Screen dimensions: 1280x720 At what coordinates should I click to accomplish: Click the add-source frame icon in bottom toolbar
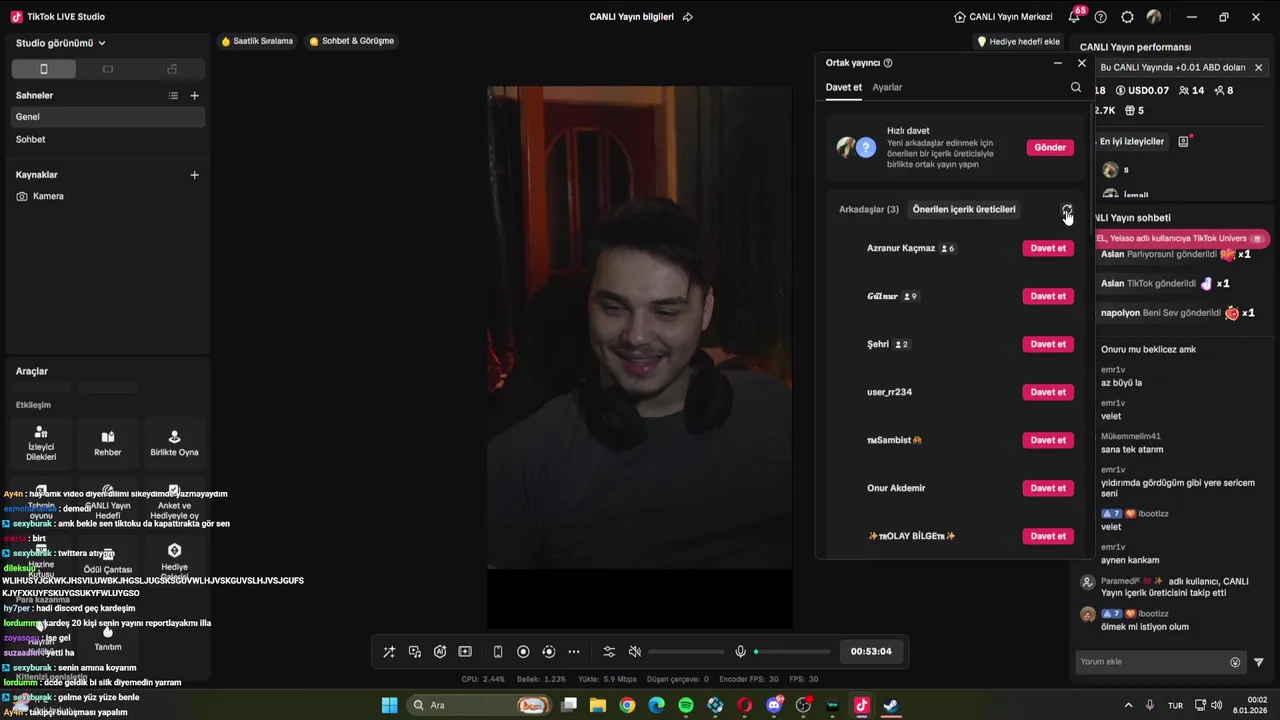465,652
